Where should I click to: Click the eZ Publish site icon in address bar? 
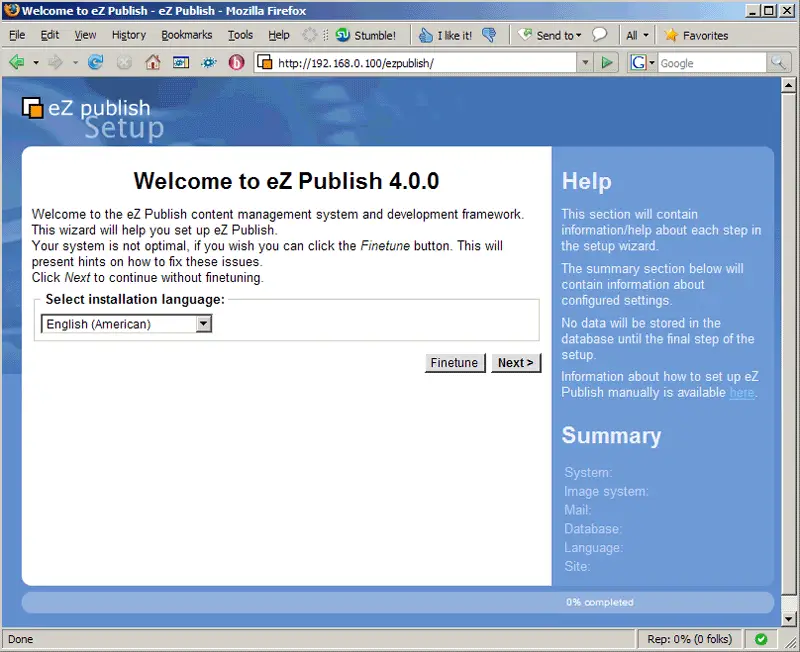[x=265, y=63]
